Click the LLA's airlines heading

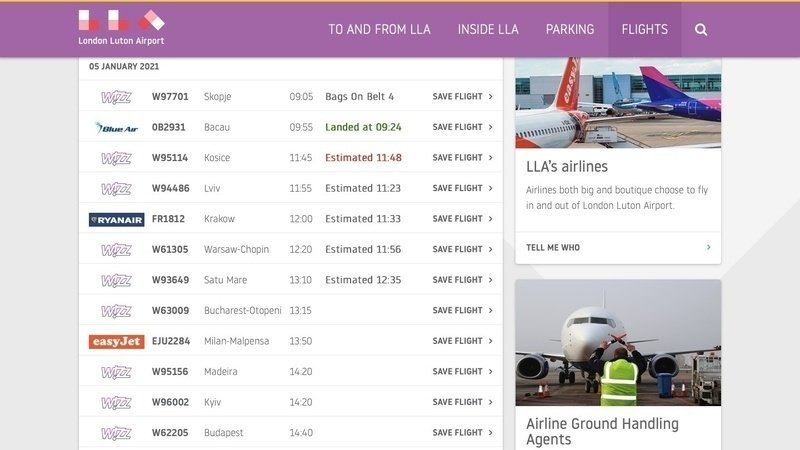point(567,166)
